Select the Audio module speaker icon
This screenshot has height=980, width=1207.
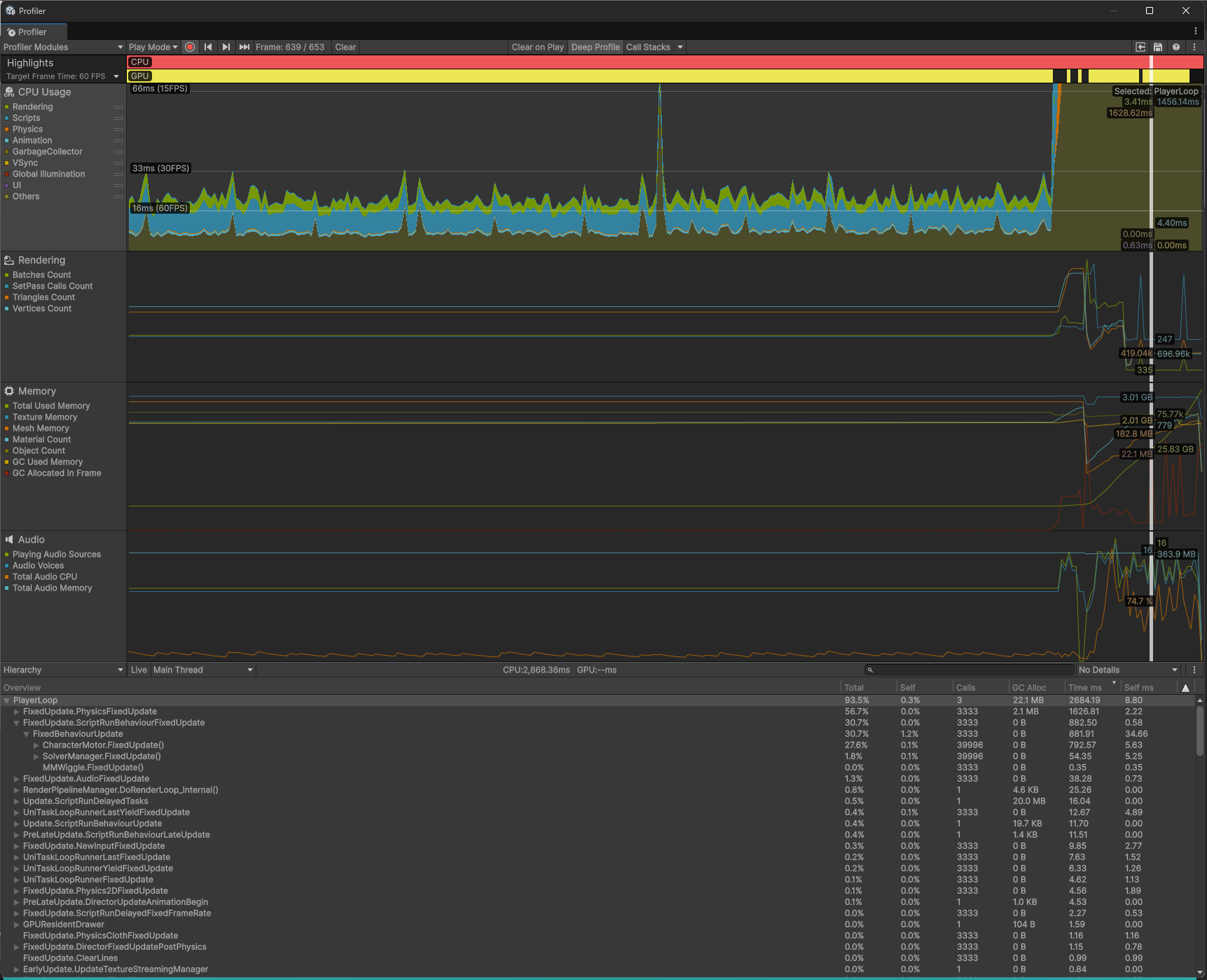click(x=9, y=539)
